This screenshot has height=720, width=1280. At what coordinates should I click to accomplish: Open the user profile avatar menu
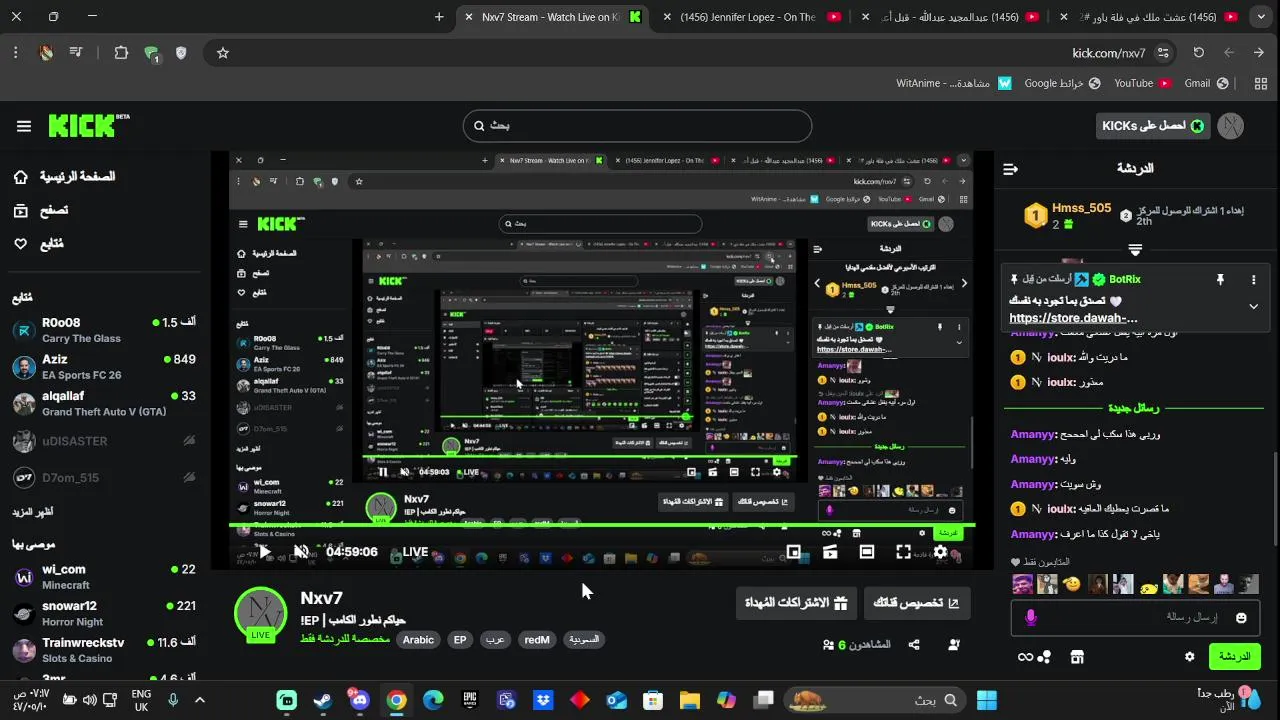click(x=1232, y=126)
